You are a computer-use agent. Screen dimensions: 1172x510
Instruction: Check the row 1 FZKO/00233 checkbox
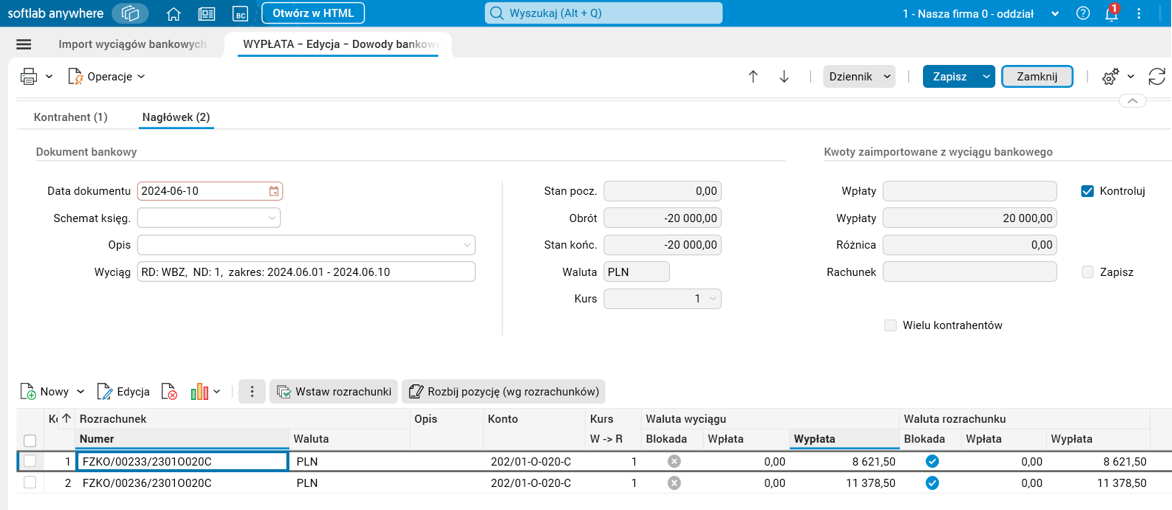[x=30, y=461]
